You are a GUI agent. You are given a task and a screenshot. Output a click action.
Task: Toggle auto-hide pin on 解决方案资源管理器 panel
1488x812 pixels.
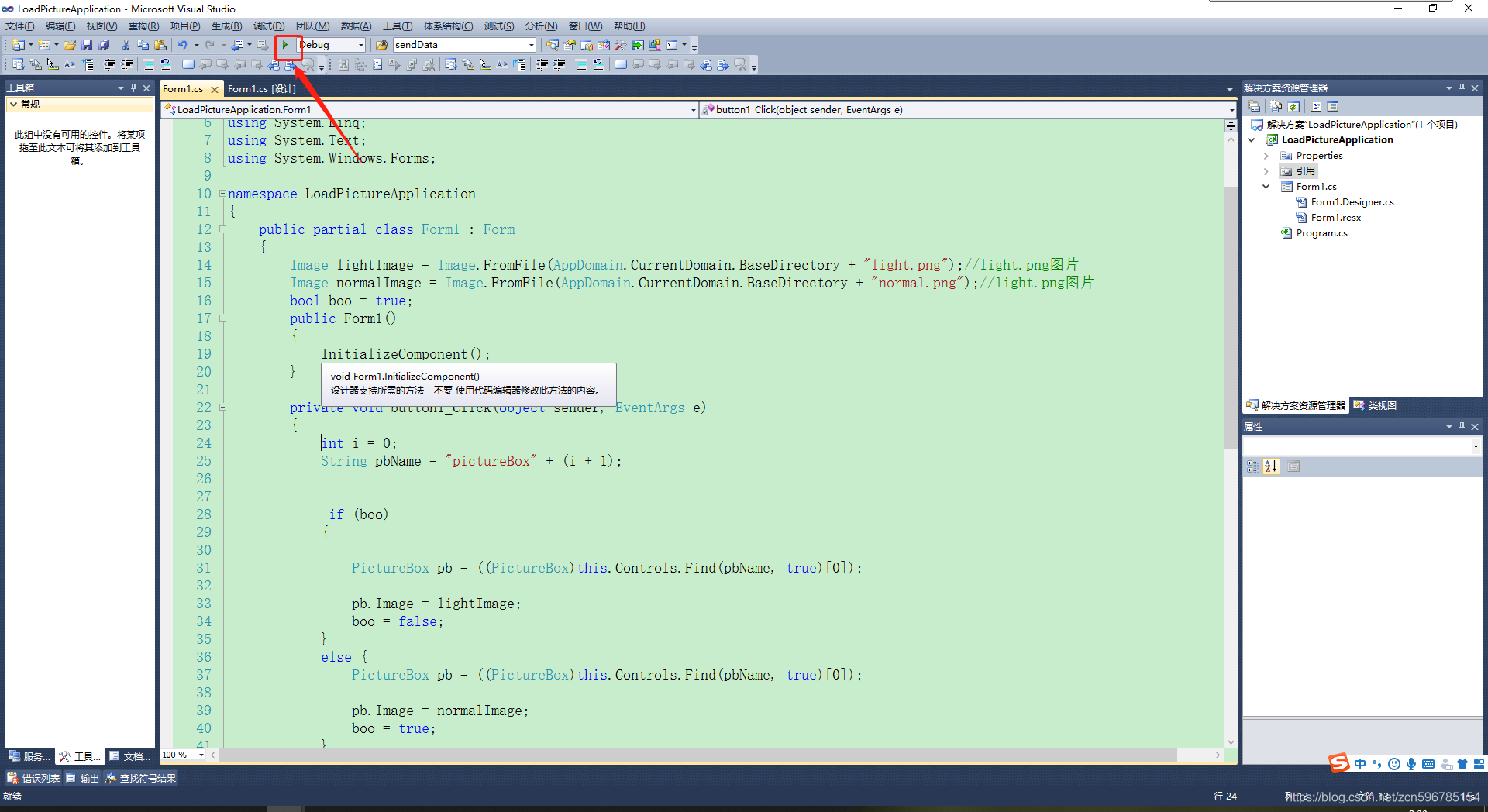click(1462, 88)
